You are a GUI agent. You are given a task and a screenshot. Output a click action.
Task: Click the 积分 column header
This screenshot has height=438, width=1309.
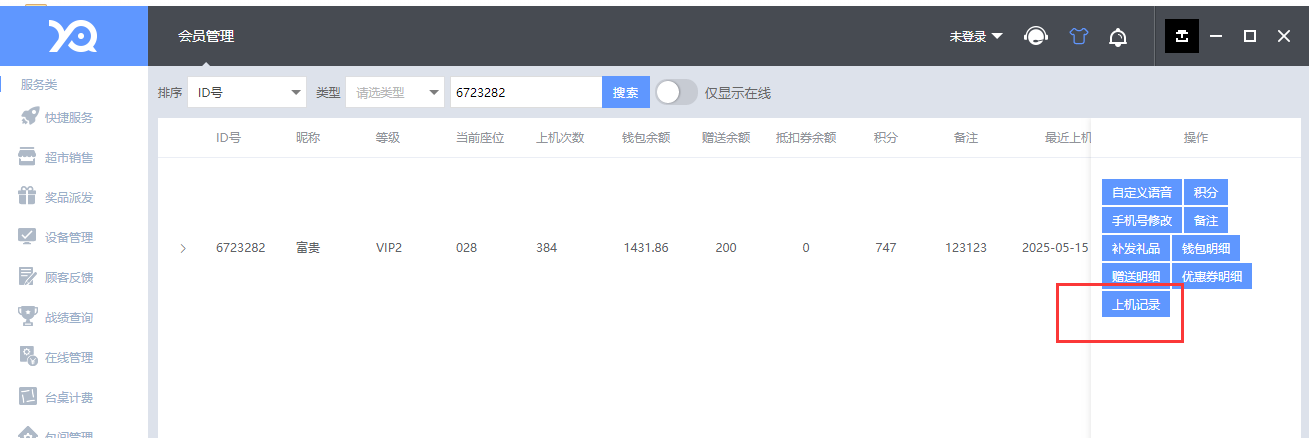pyautogui.click(x=885, y=137)
